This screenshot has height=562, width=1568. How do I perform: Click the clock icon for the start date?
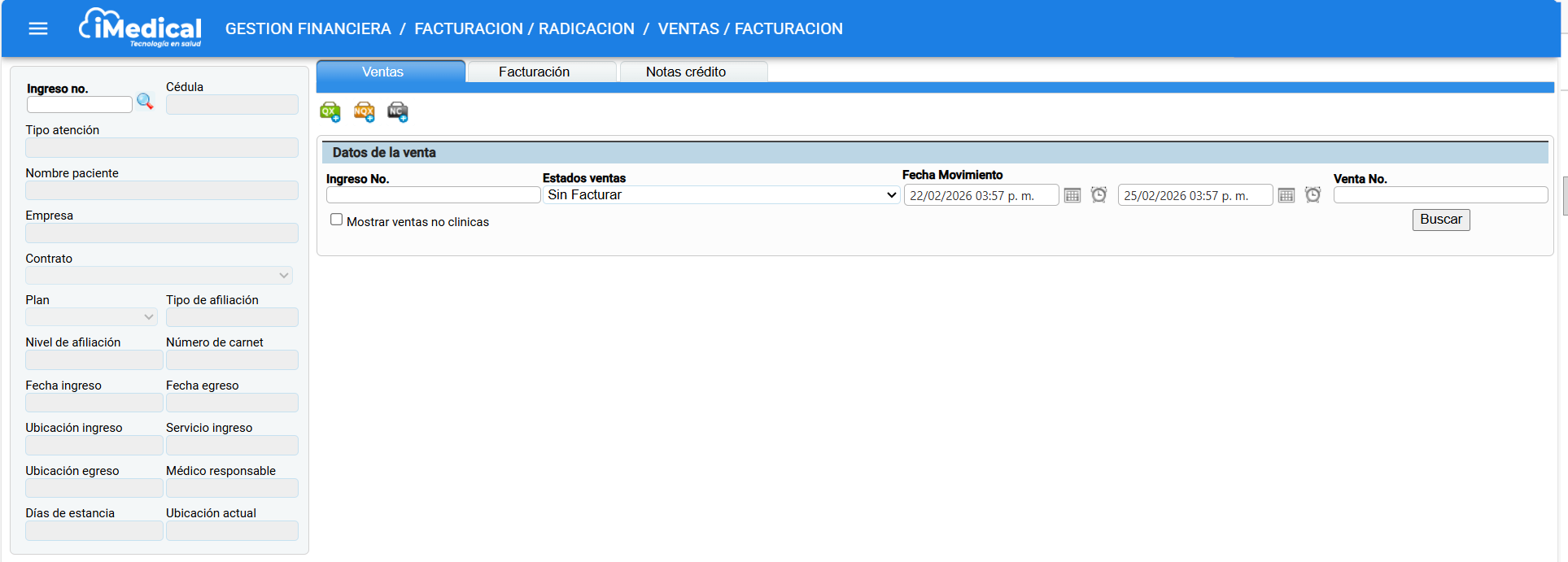(1098, 195)
